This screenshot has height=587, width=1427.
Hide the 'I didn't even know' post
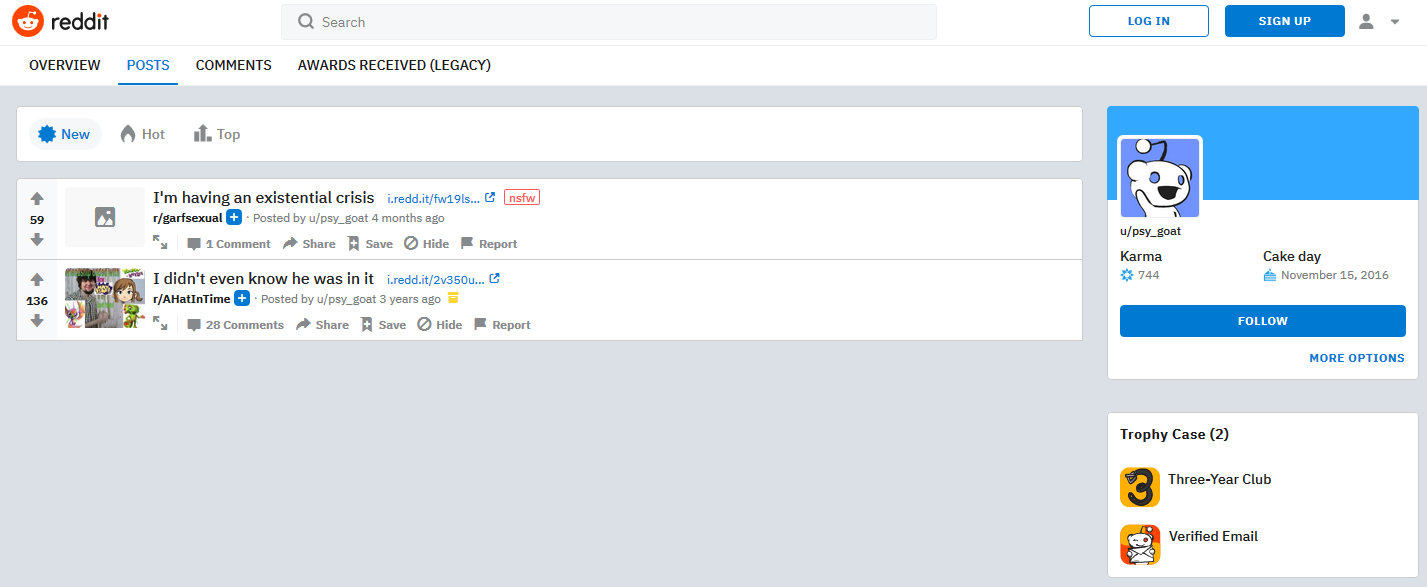pyautogui.click(x=439, y=325)
